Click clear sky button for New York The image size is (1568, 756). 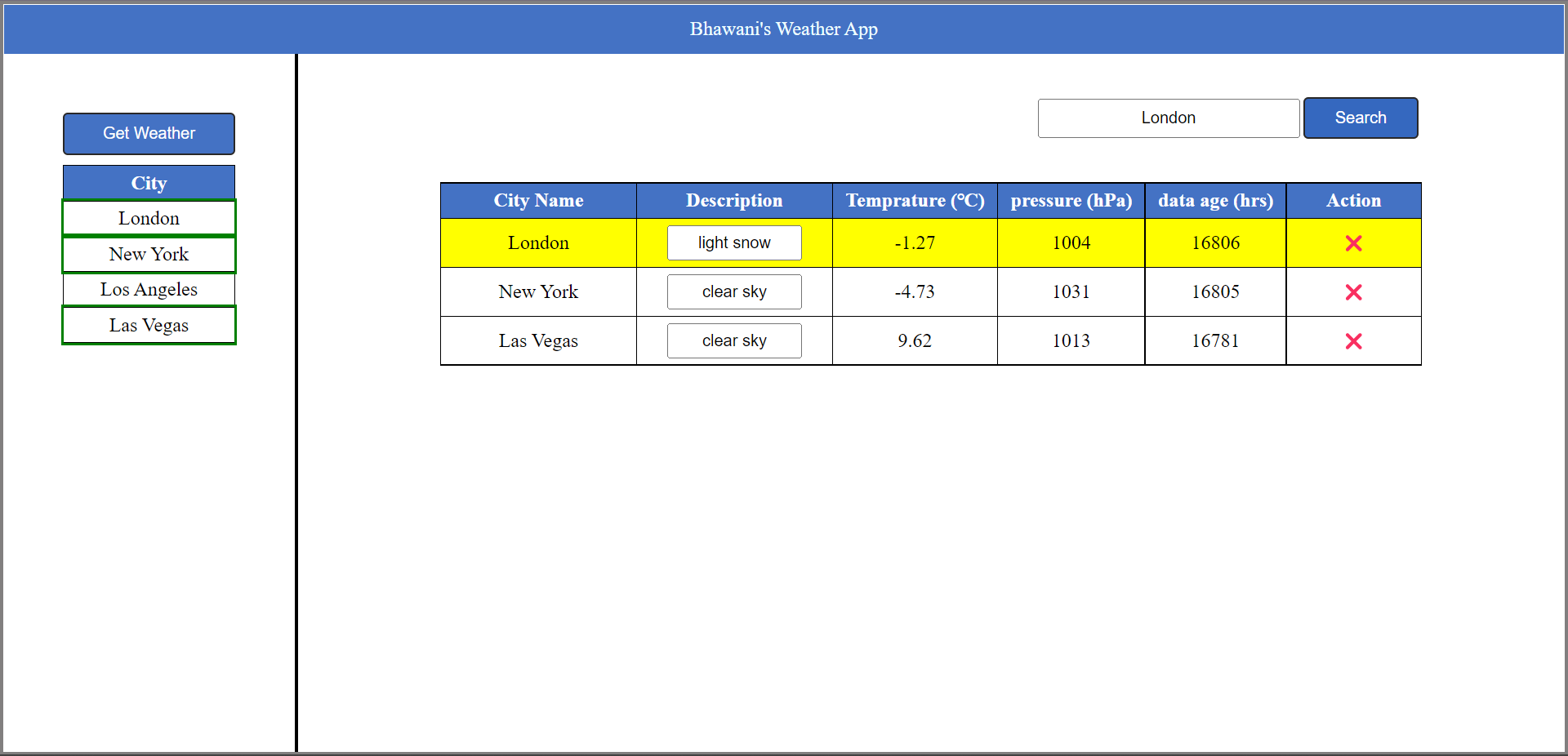[x=733, y=291]
